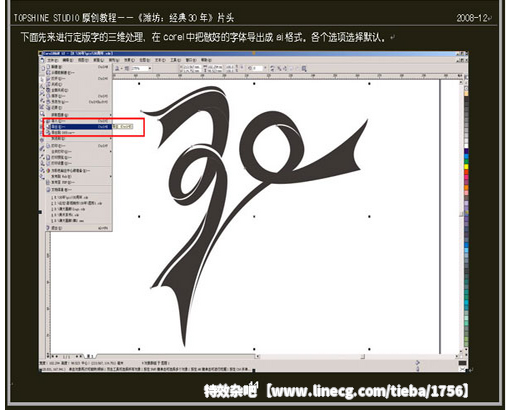
Task: Expand 获取图像 (Acquire Image) submenu
Action: (x=78, y=115)
